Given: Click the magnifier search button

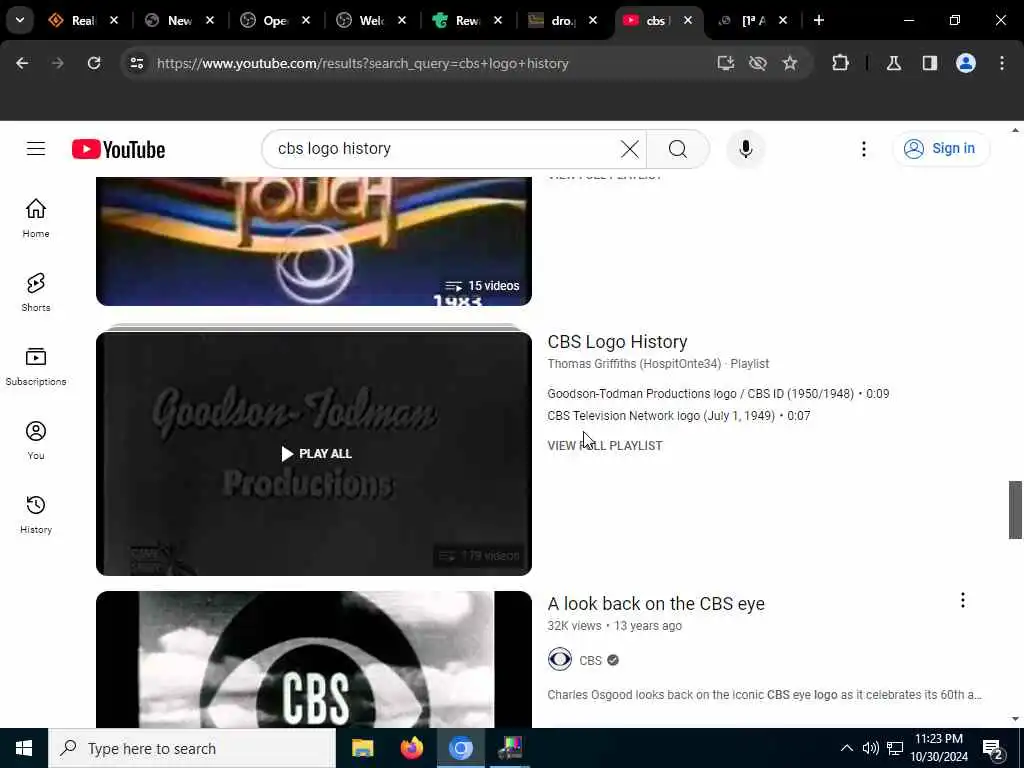Looking at the screenshot, I should click(678, 149).
